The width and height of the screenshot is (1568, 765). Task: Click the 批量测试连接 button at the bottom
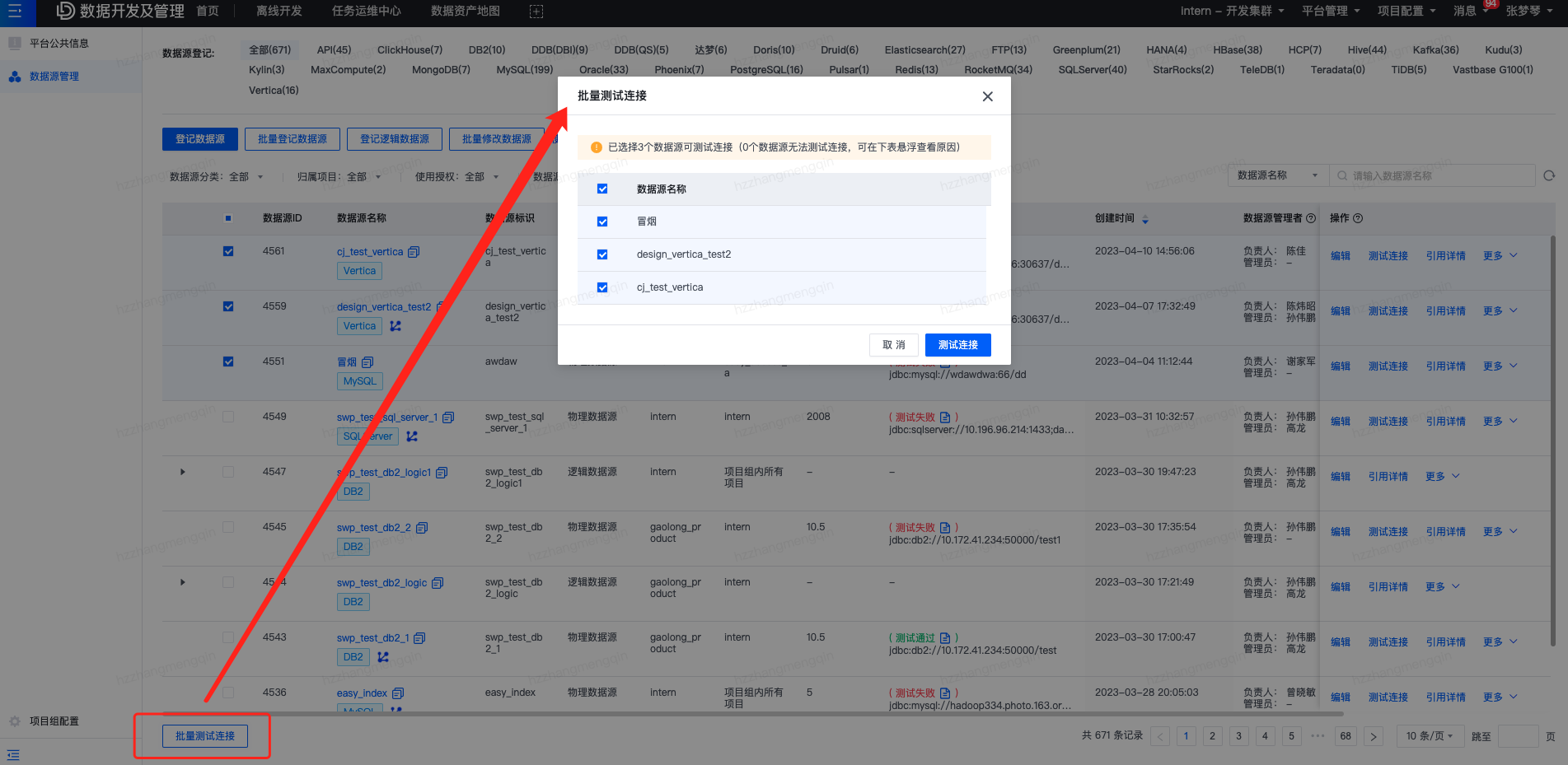[x=205, y=736]
